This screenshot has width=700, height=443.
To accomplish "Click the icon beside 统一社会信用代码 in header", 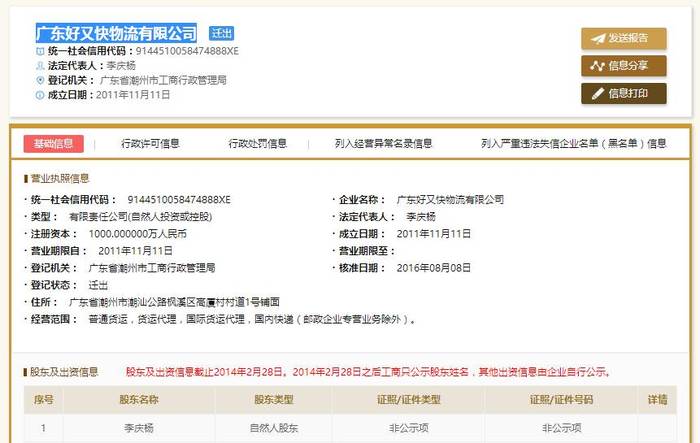I will tap(40, 51).
